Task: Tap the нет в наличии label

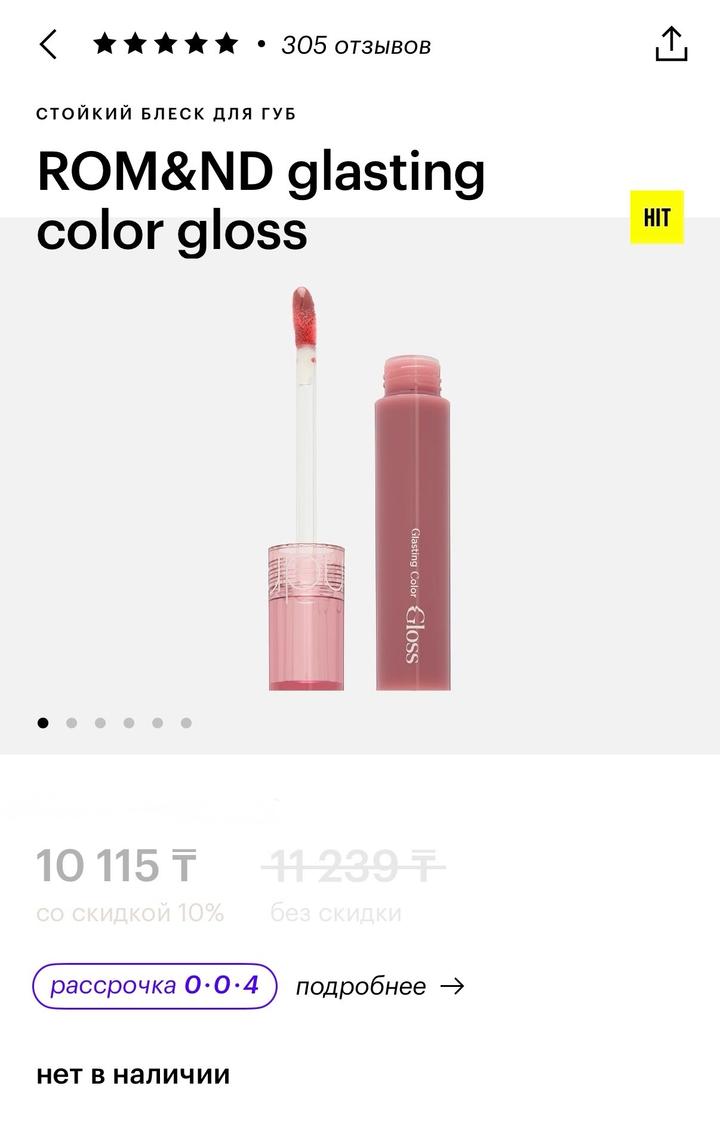Action: pos(133,1074)
